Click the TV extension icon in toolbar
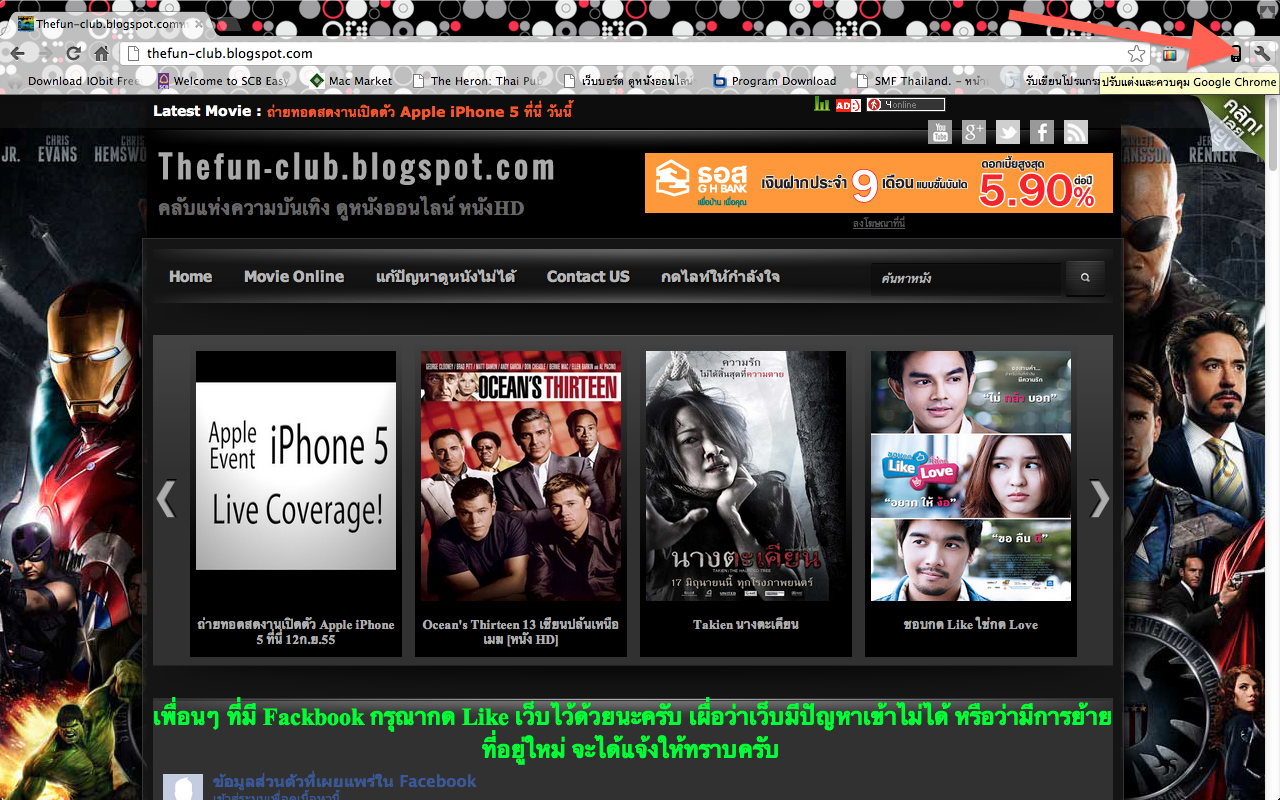The width and height of the screenshot is (1280, 800). click(1169, 54)
